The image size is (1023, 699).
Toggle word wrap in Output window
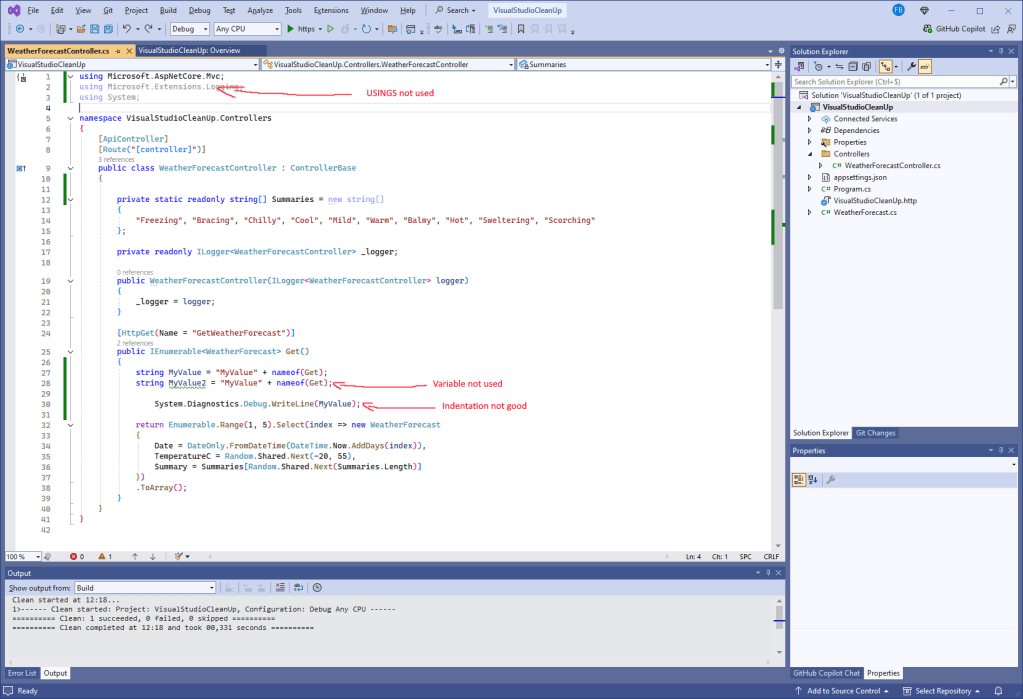coord(299,588)
